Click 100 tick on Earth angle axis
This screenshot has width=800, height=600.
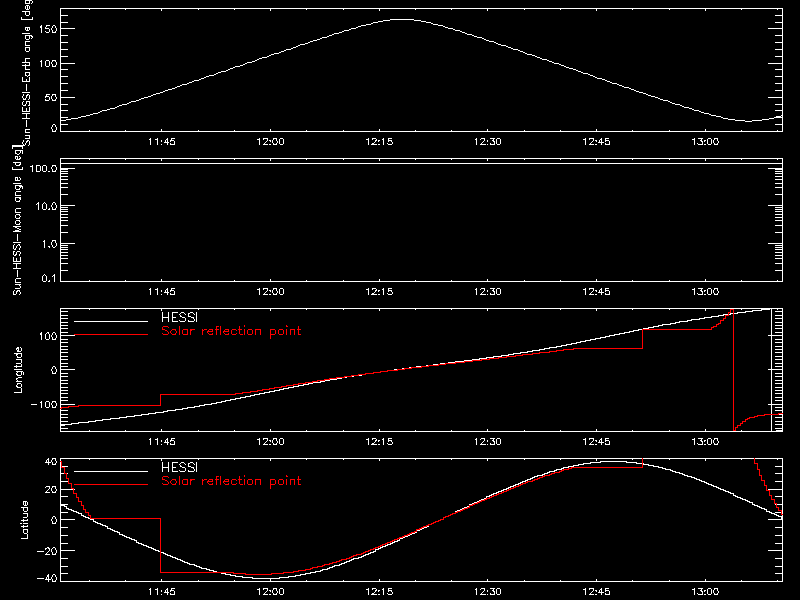pyautogui.click(x=48, y=63)
